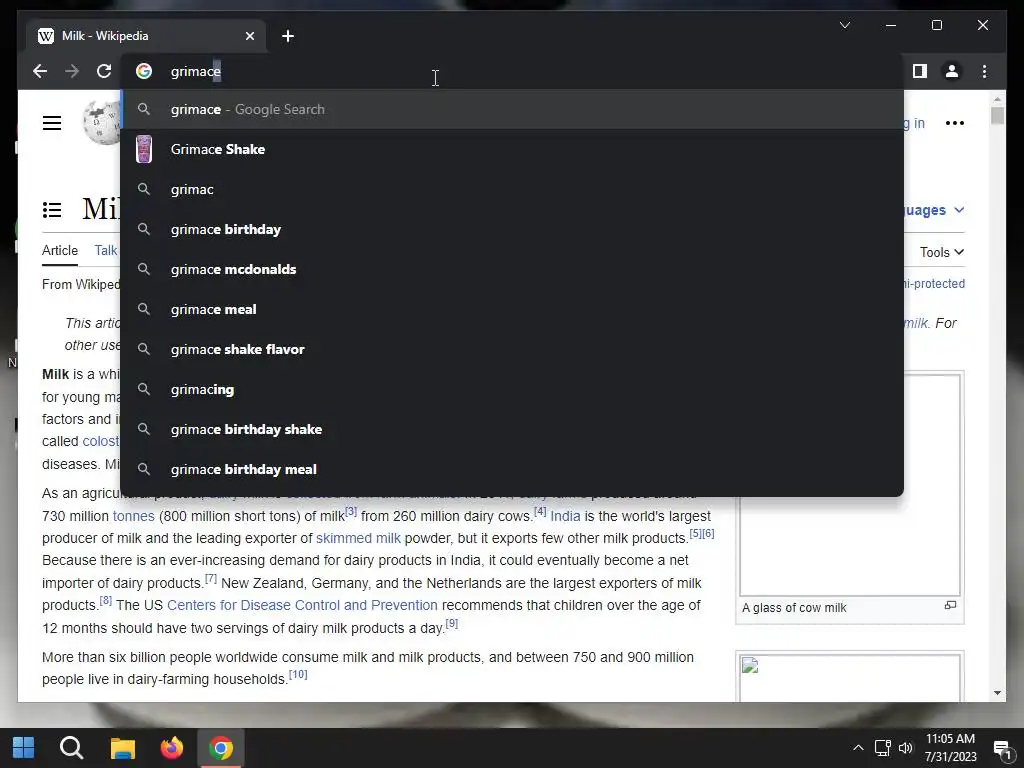The image size is (1024, 768).
Task: Reload the Milk Wikipedia page
Action: coord(104,71)
